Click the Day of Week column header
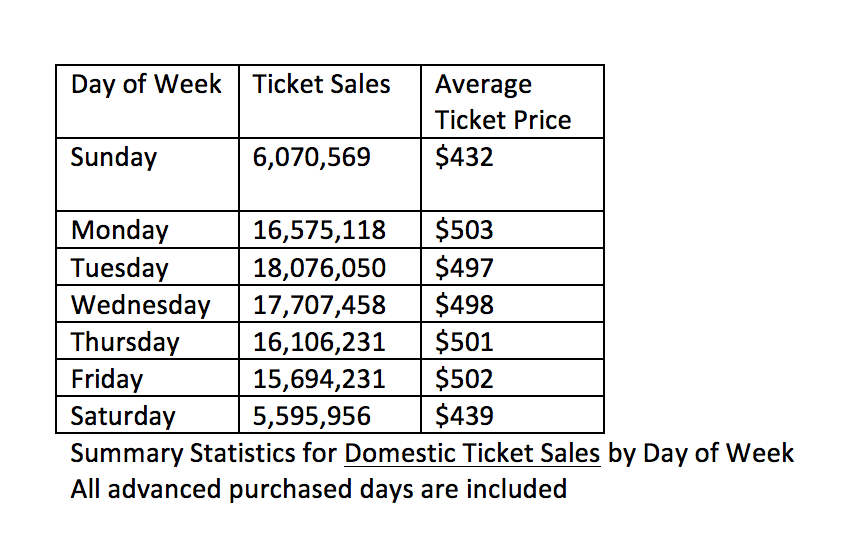864x560 pixels. click(146, 85)
